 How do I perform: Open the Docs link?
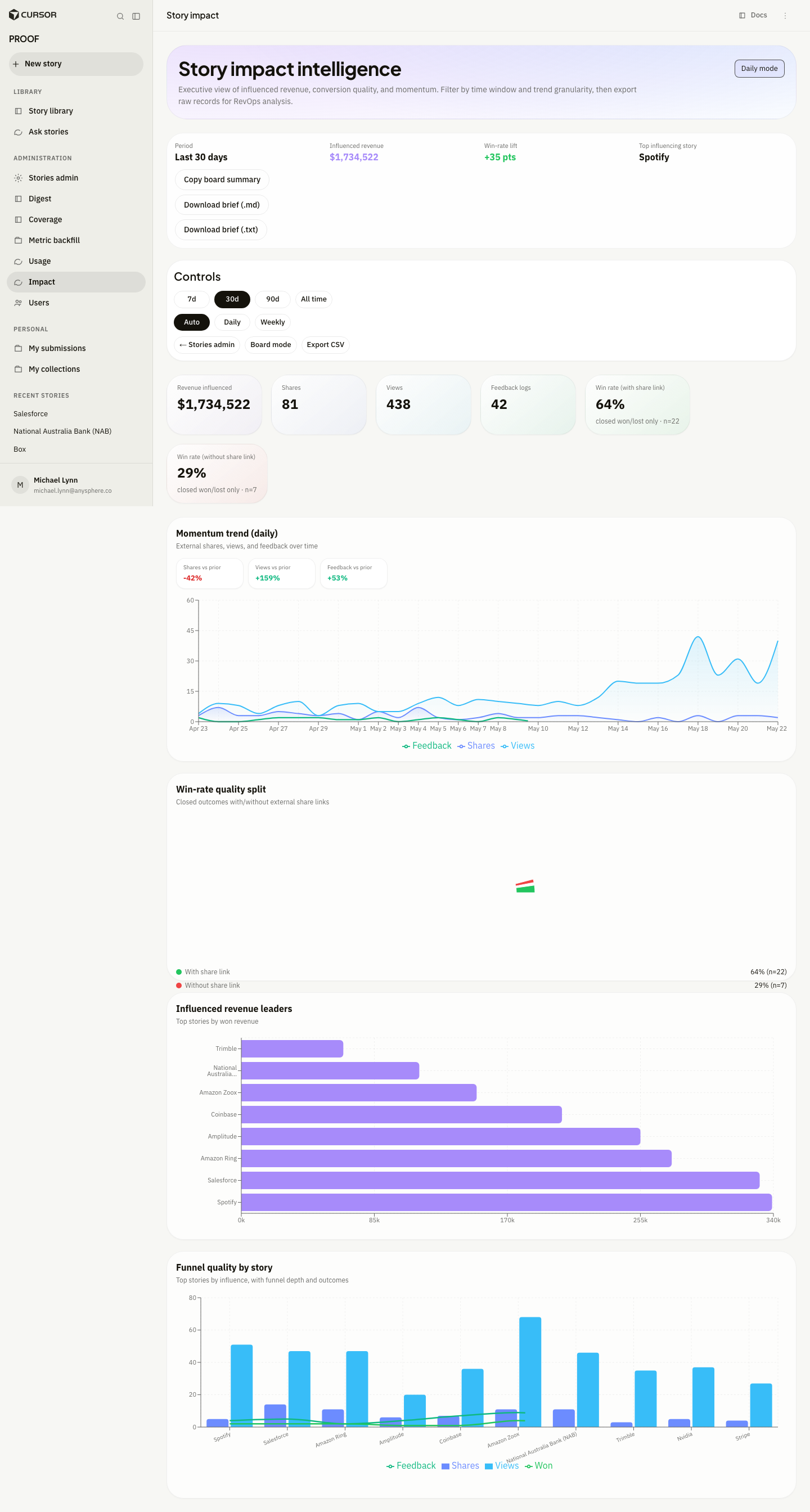point(753,15)
